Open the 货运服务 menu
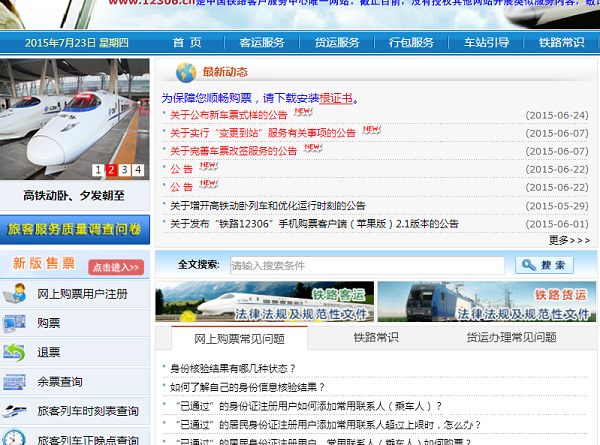600x445 pixels. tap(337, 42)
